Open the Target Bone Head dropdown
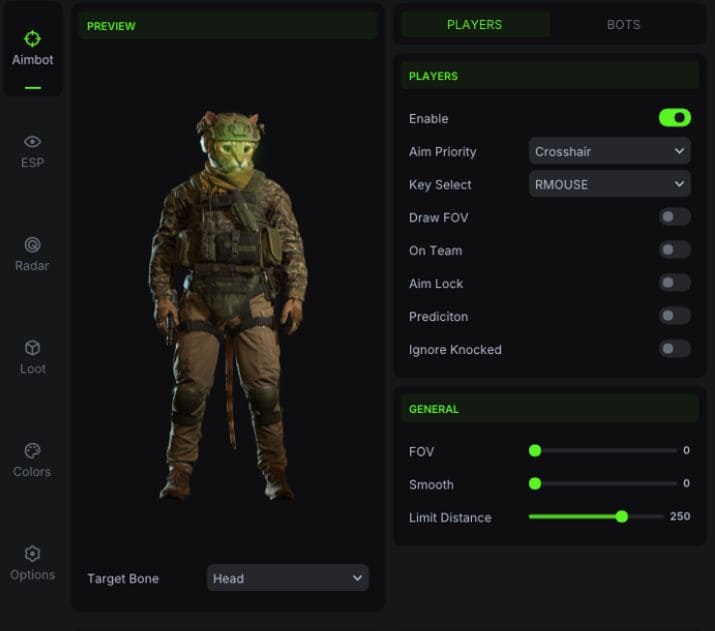Viewport: 715px width, 631px height. [x=287, y=578]
